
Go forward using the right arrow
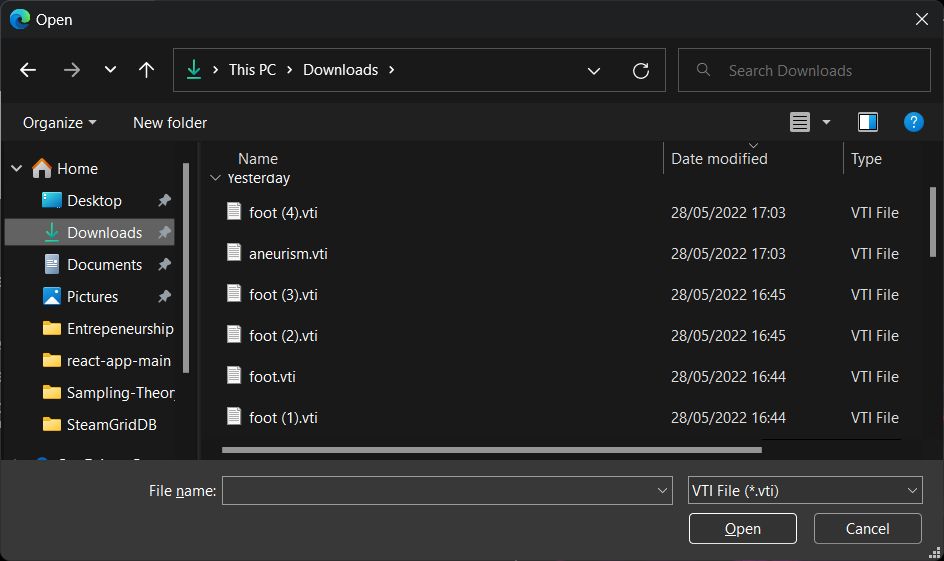pos(72,70)
